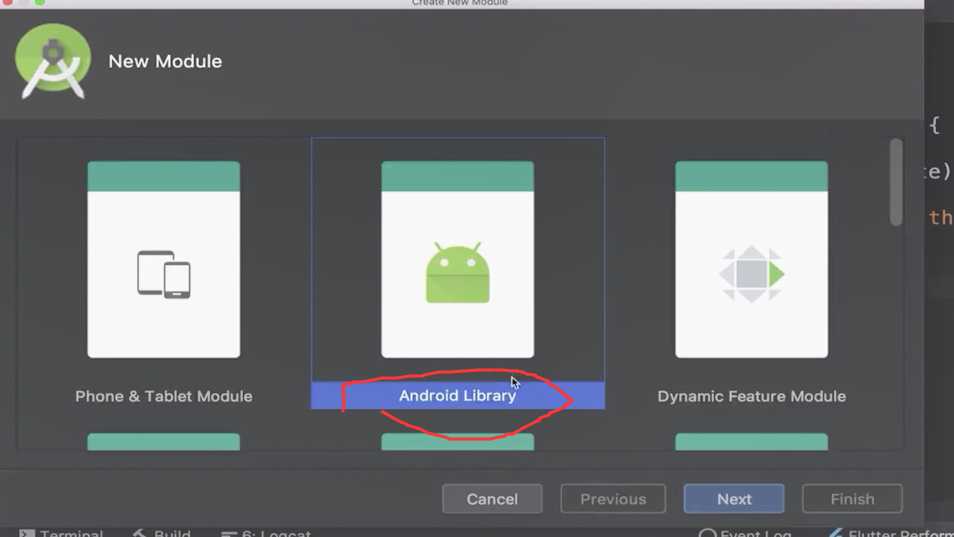Click the Dynamic Feature arrows icon
This screenshot has width=954, height=537.
coord(751,274)
